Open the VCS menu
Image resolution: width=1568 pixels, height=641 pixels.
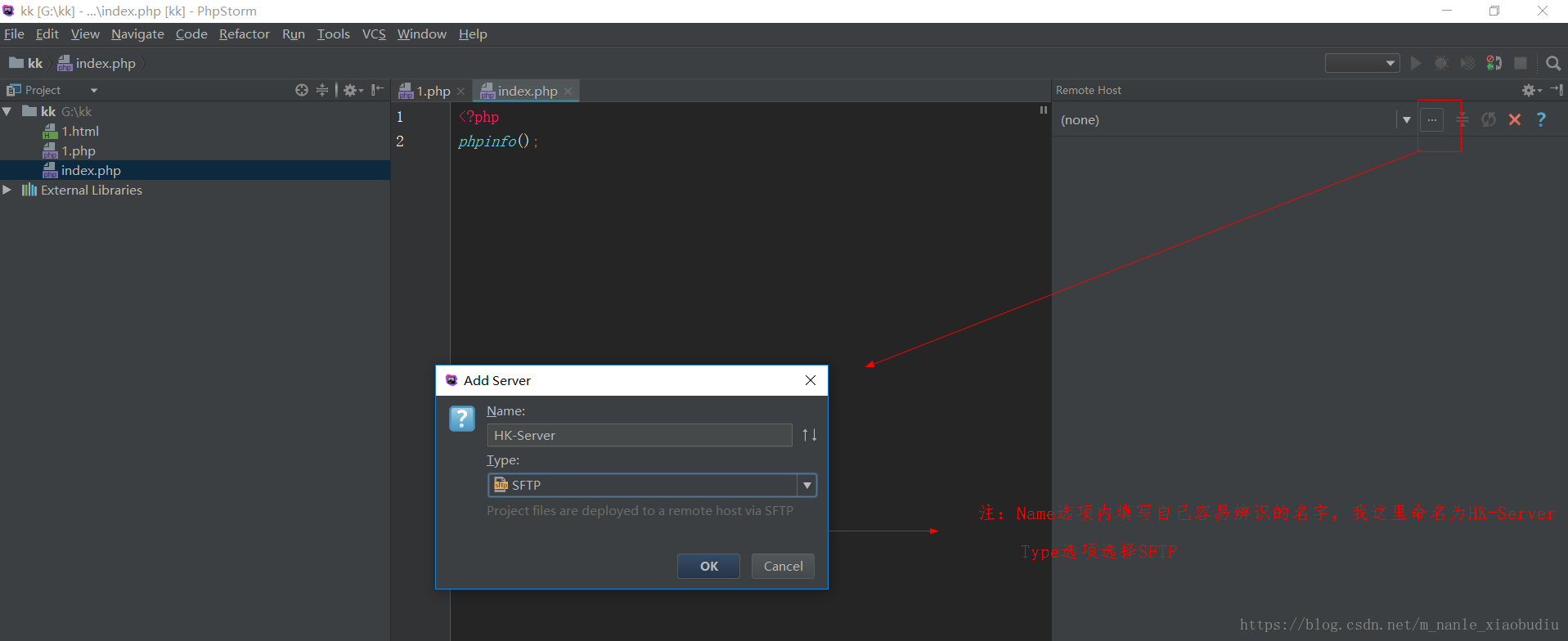click(x=374, y=34)
